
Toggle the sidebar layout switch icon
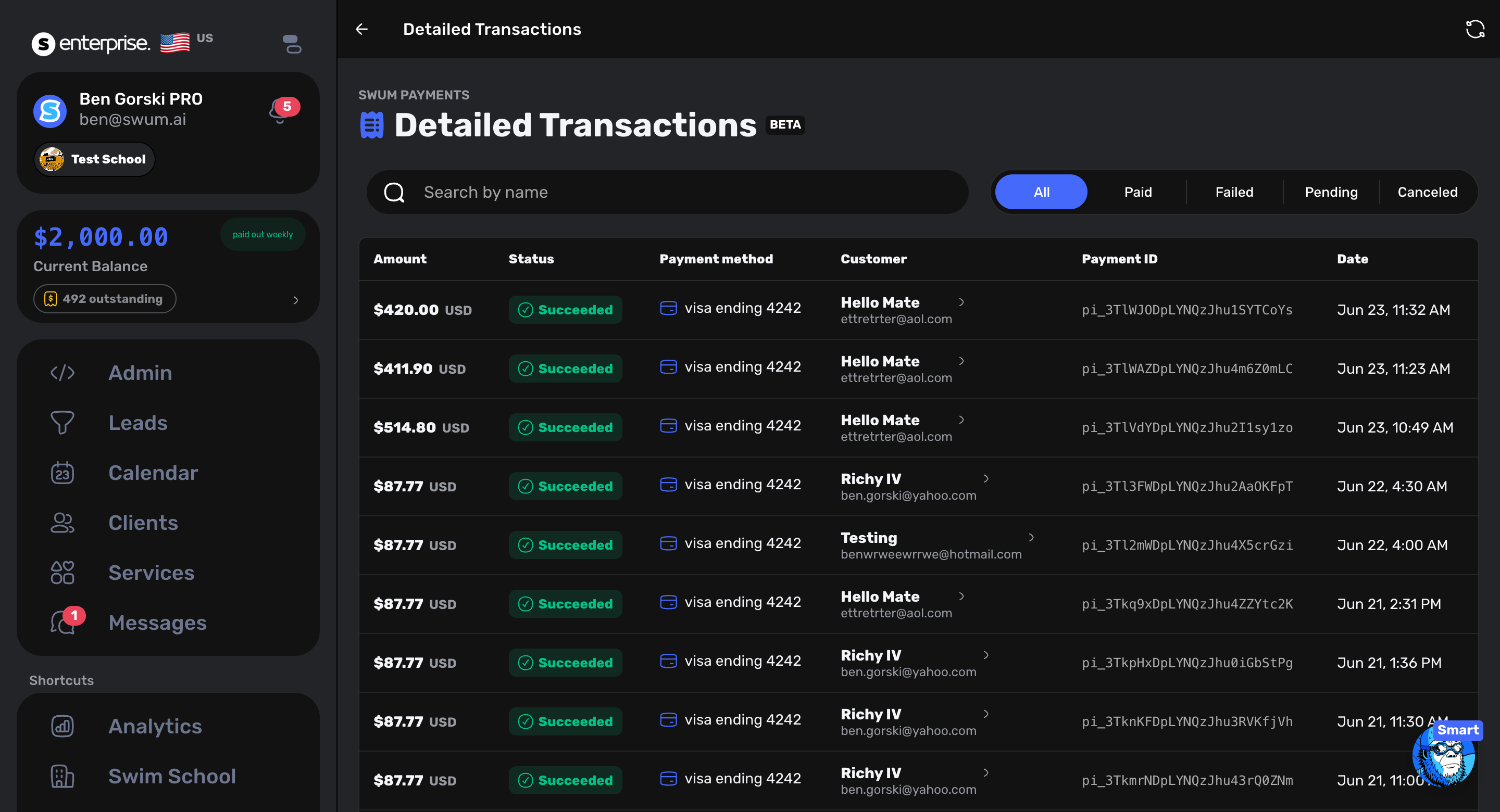click(x=292, y=44)
